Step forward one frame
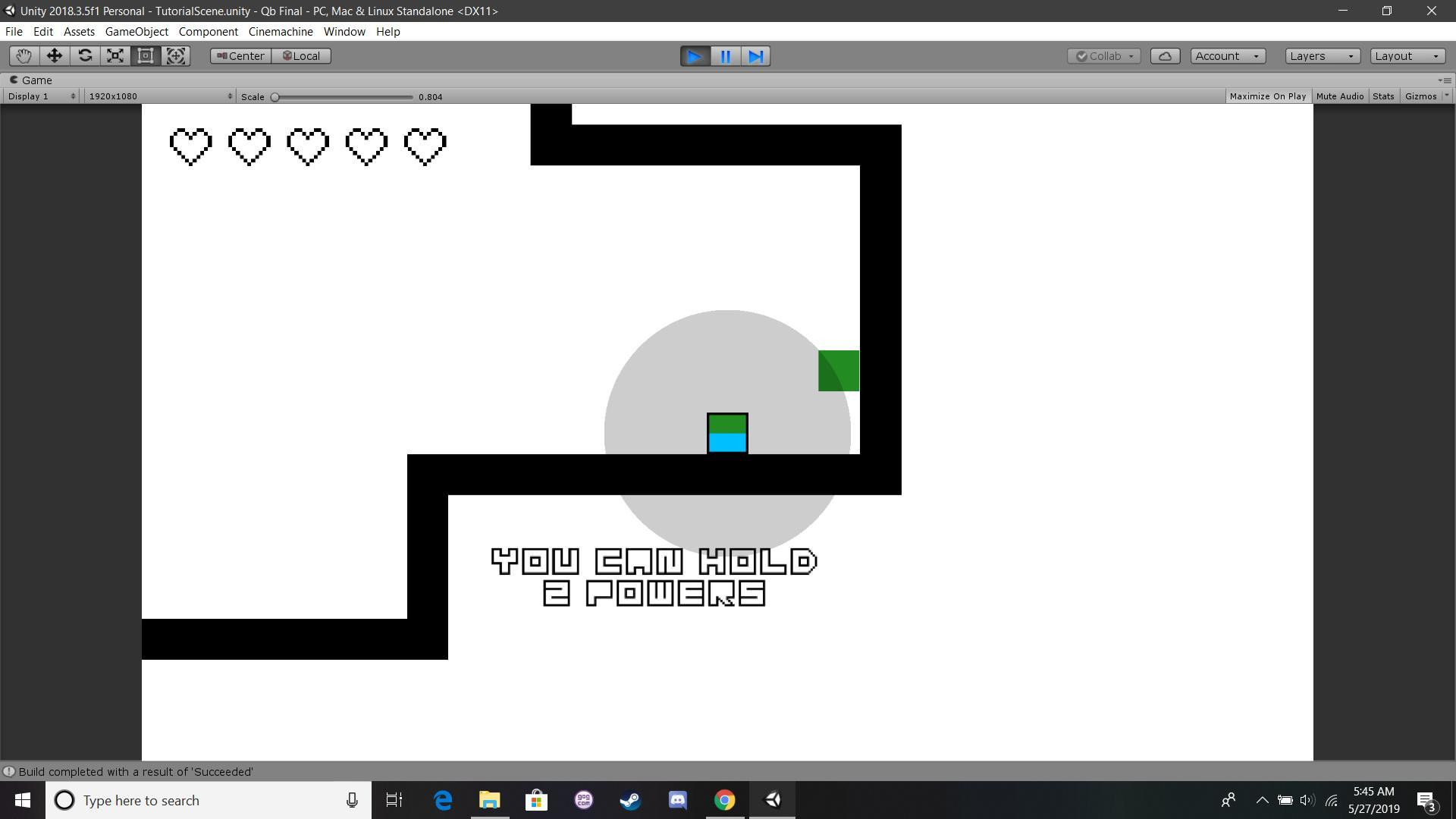 point(755,56)
